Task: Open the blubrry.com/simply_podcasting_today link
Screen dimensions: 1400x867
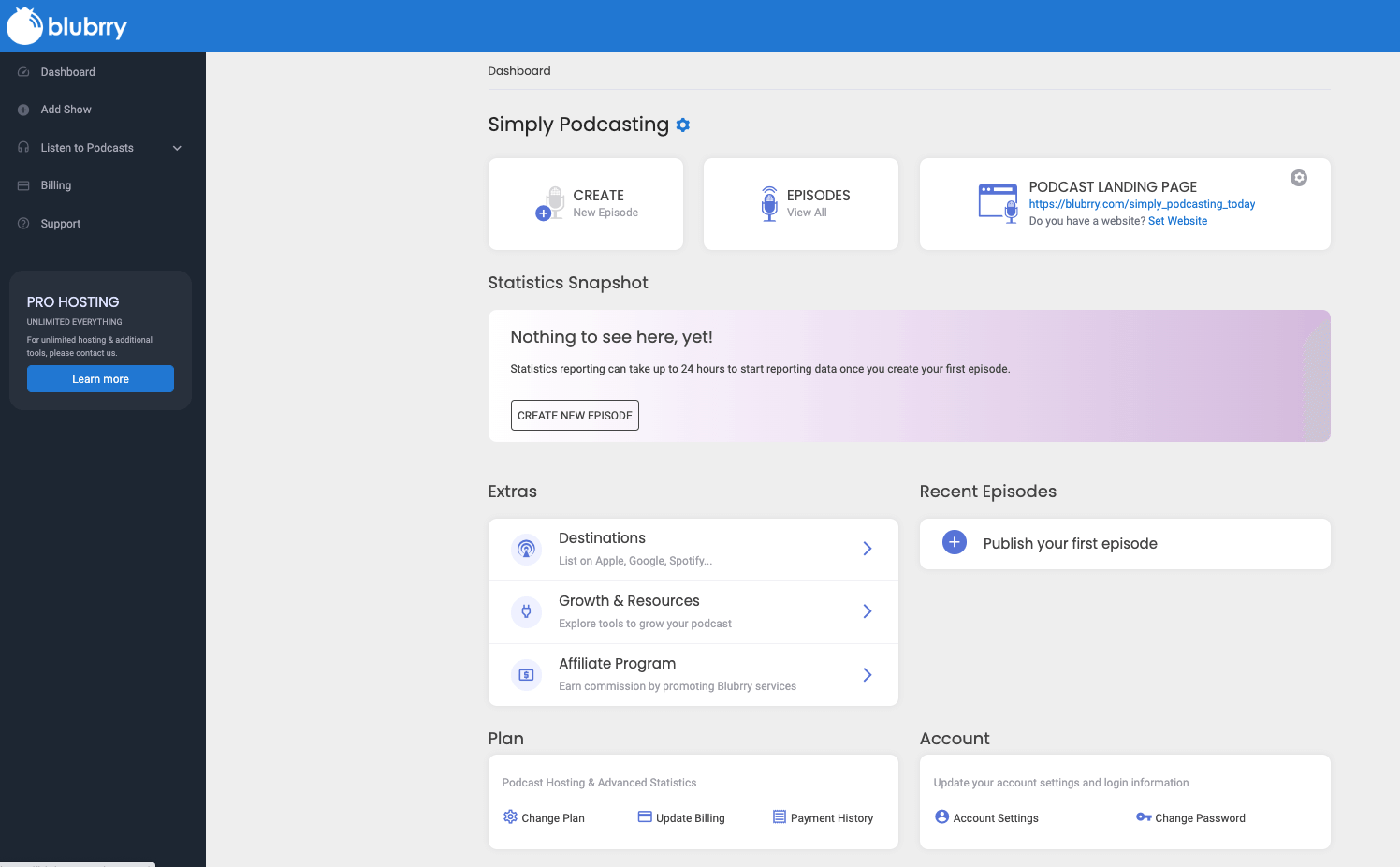Action: click(1142, 204)
